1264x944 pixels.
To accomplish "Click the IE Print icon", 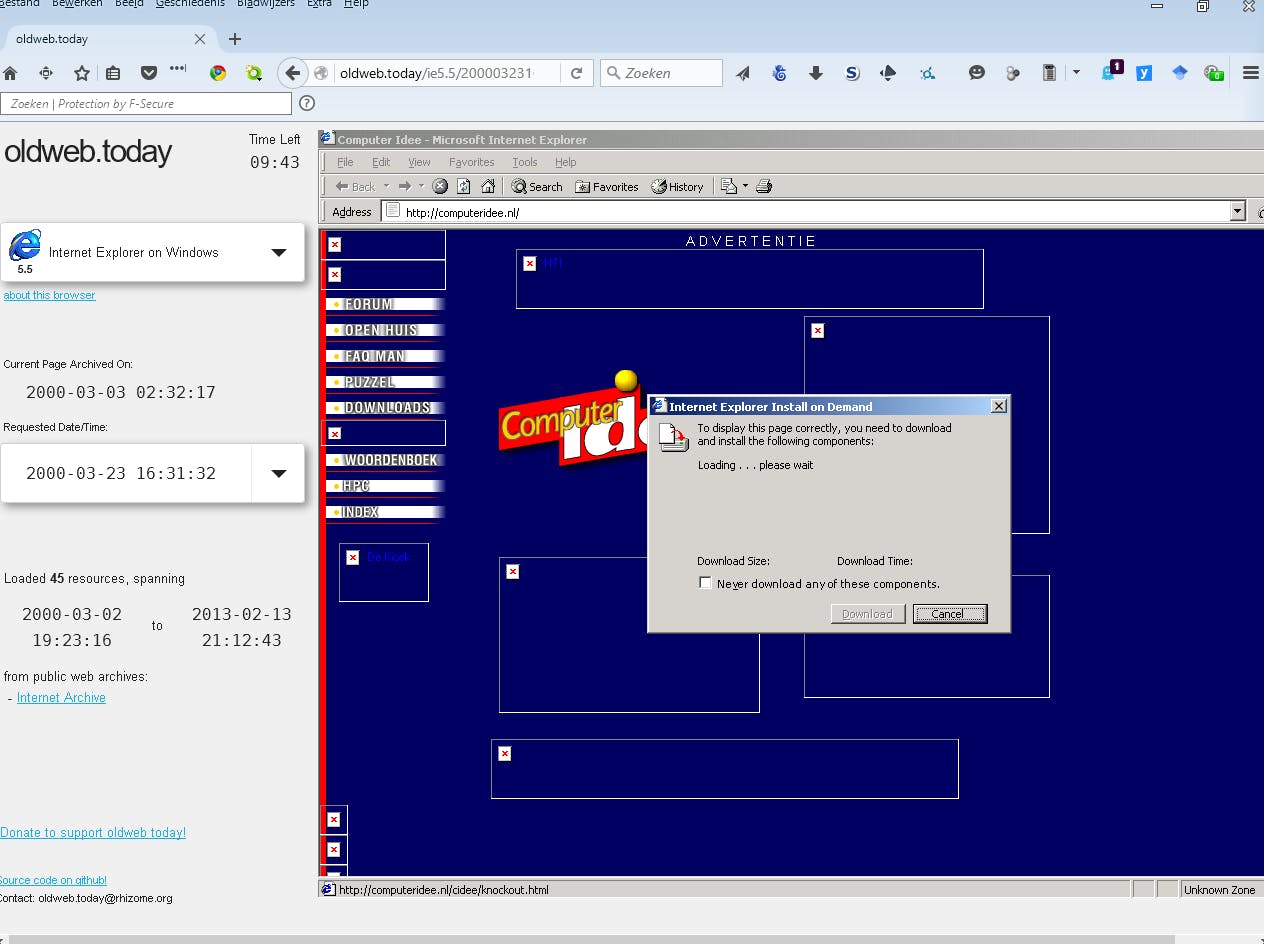I will [764, 186].
